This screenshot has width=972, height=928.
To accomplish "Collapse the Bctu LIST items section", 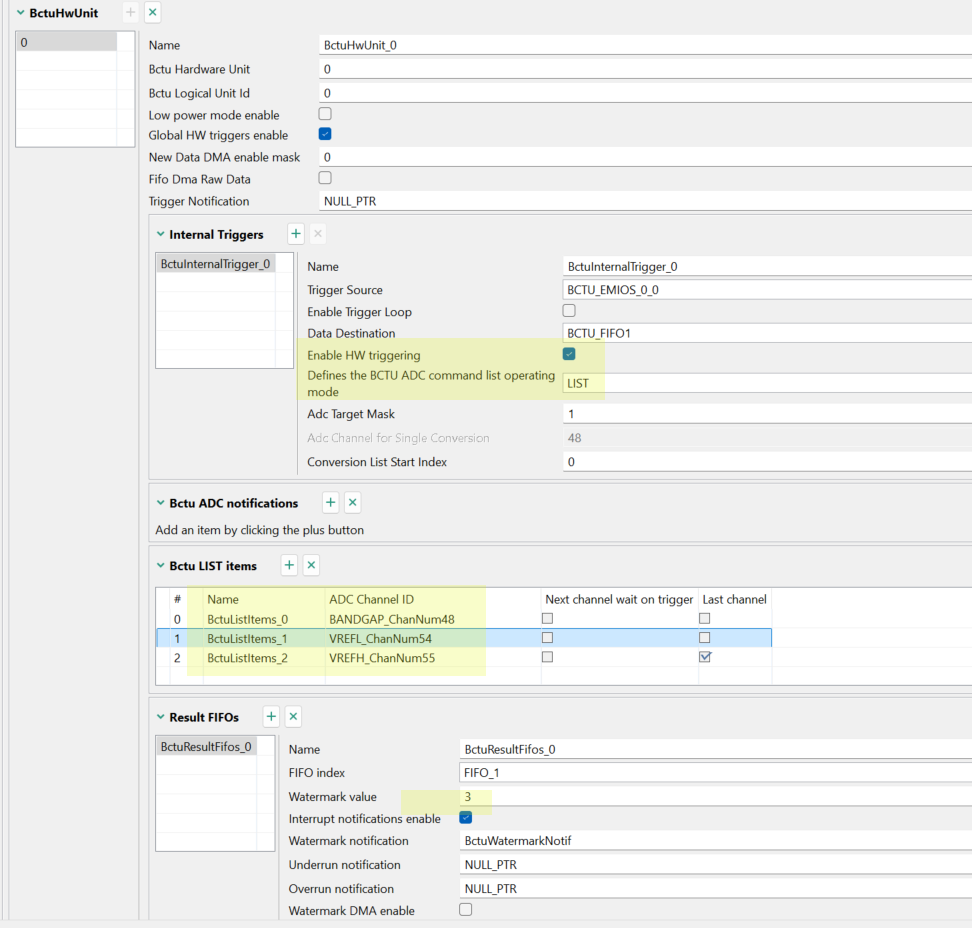I will pos(161,565).
